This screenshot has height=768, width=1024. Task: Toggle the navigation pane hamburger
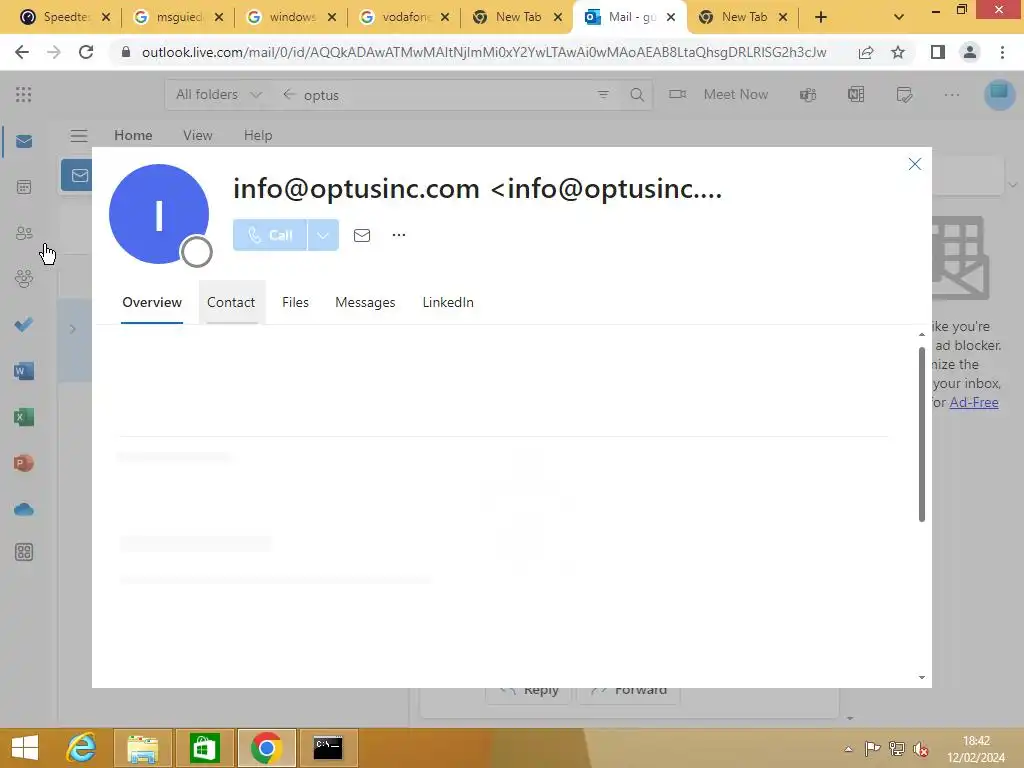pyautogui.click(x=79, y=136)
